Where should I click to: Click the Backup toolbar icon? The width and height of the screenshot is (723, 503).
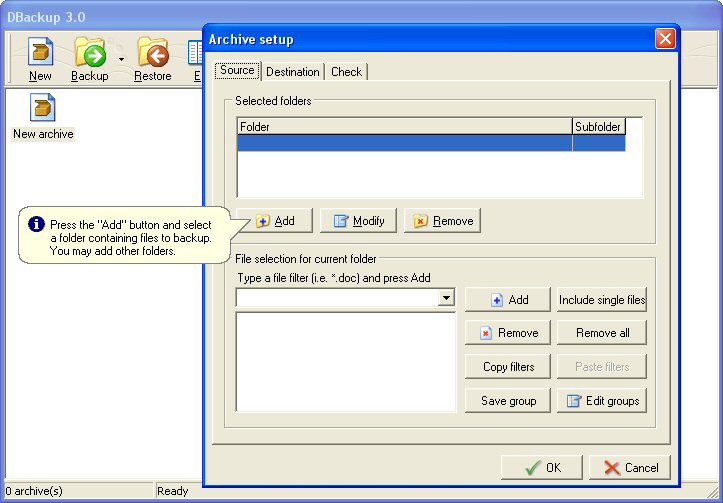[90, 59]
